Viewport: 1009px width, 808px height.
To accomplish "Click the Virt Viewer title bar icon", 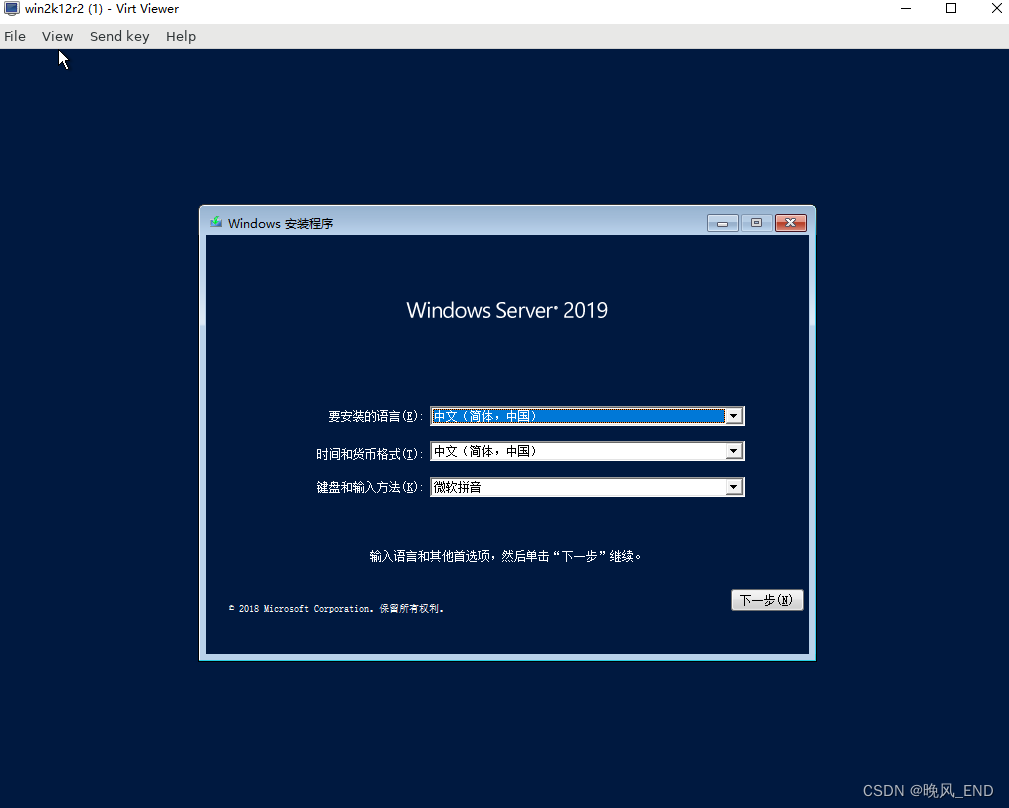I will (10, 9).
